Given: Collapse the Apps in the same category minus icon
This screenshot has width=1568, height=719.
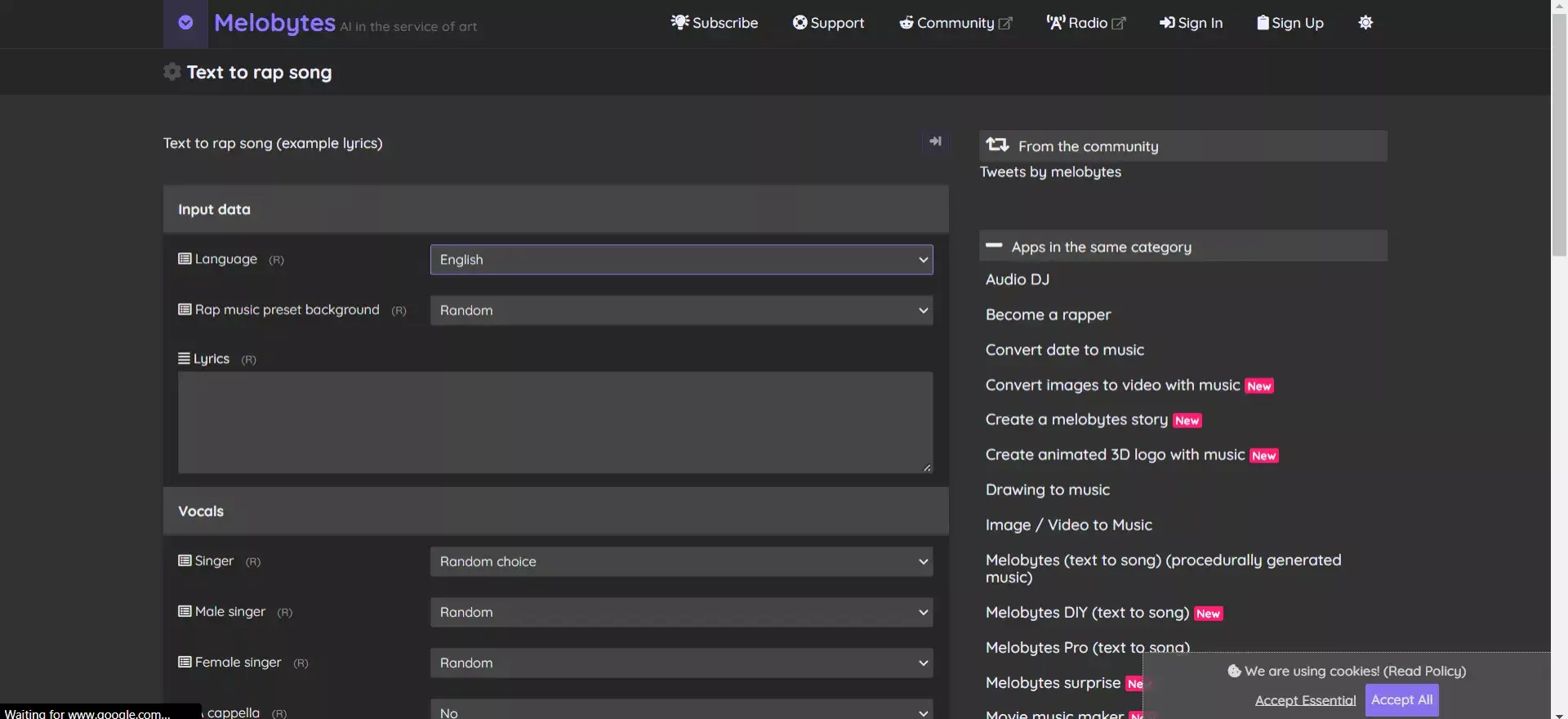Looking at the screenshot, I should pos(994,245).
